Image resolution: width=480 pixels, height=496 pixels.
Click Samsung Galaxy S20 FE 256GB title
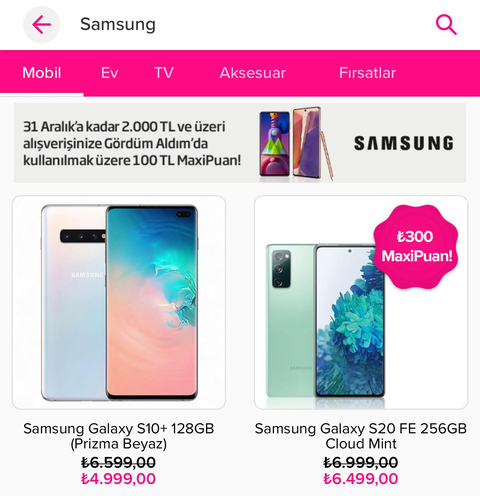(361, 436)
